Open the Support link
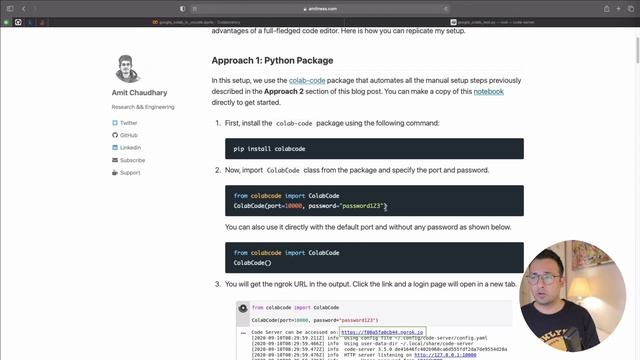Viewport: 640px width, 360px height. (x=130, y=173)
